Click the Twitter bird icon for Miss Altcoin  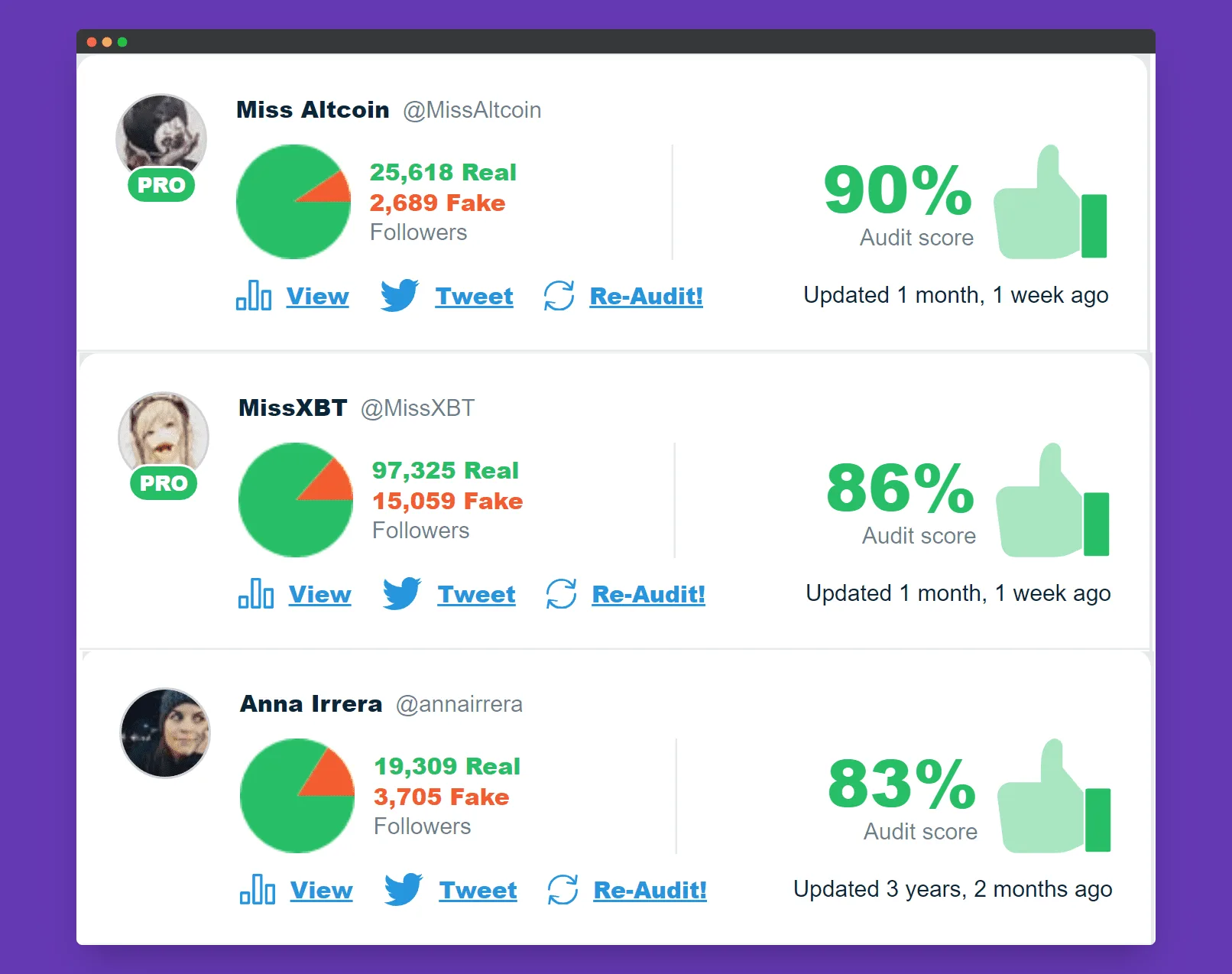pos(398,296)
